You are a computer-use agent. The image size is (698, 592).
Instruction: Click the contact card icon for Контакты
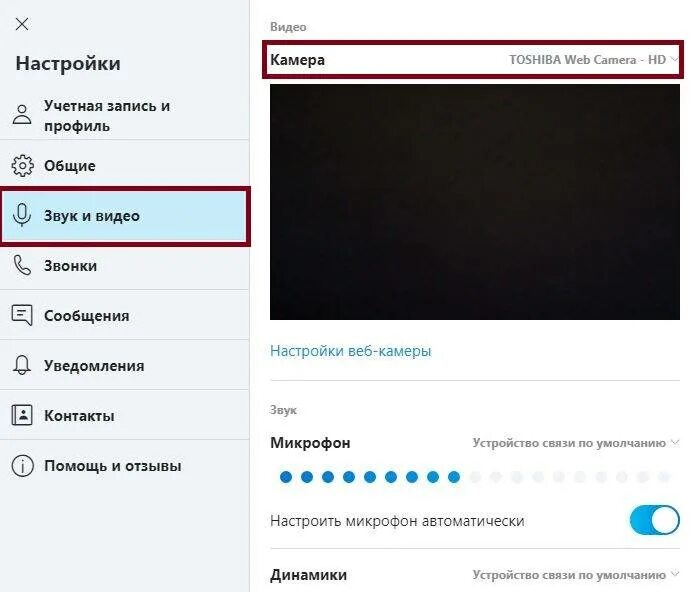point(22,415)
